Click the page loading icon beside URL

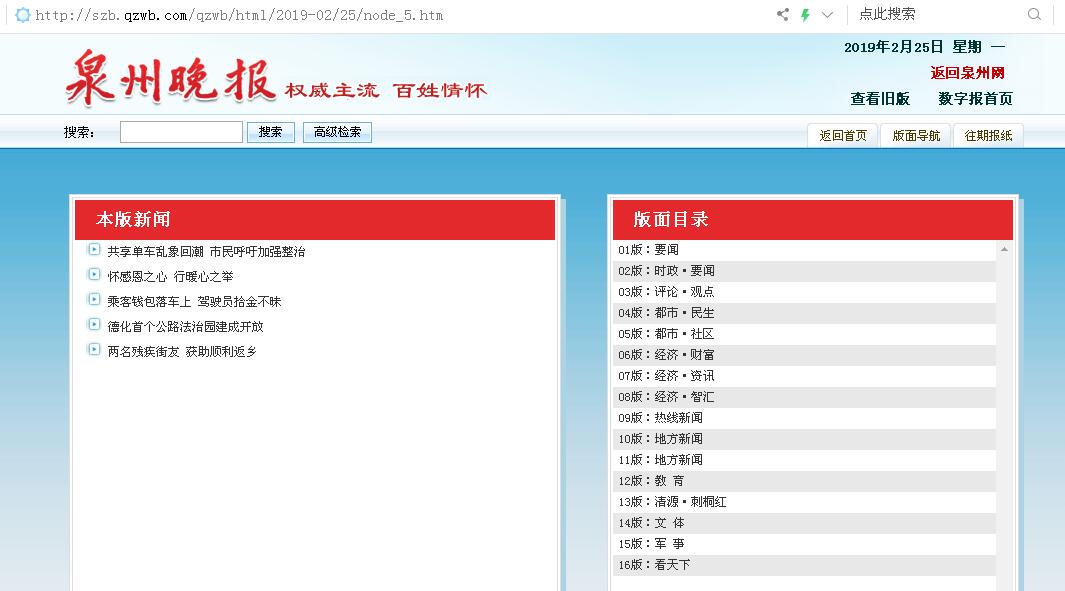(x=22, y=15)
